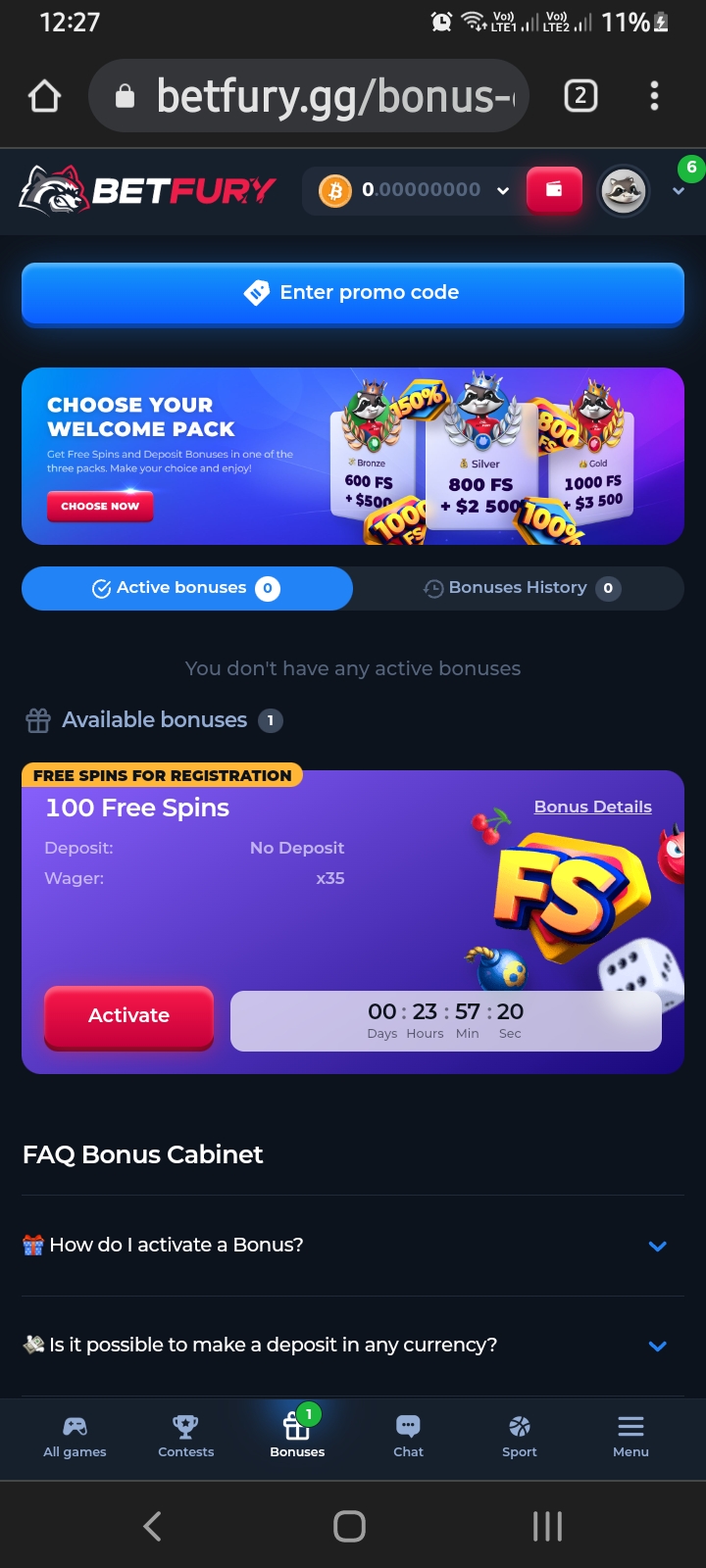Activate the 100 Free Spins bonus

point(128,1016)
